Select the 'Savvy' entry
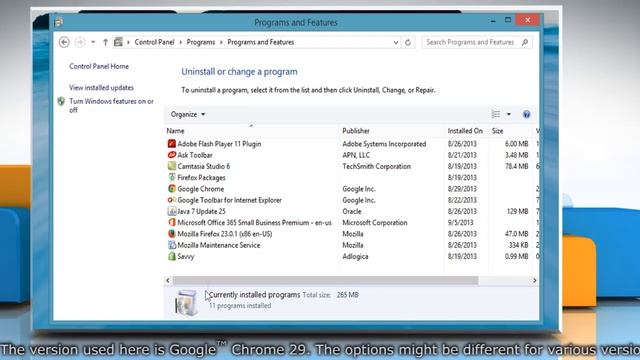 point(186,256)
